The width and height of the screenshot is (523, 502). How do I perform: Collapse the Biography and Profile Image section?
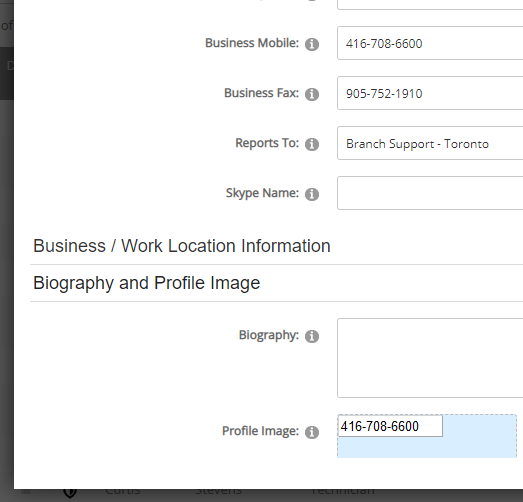click(x=146, y=283)
